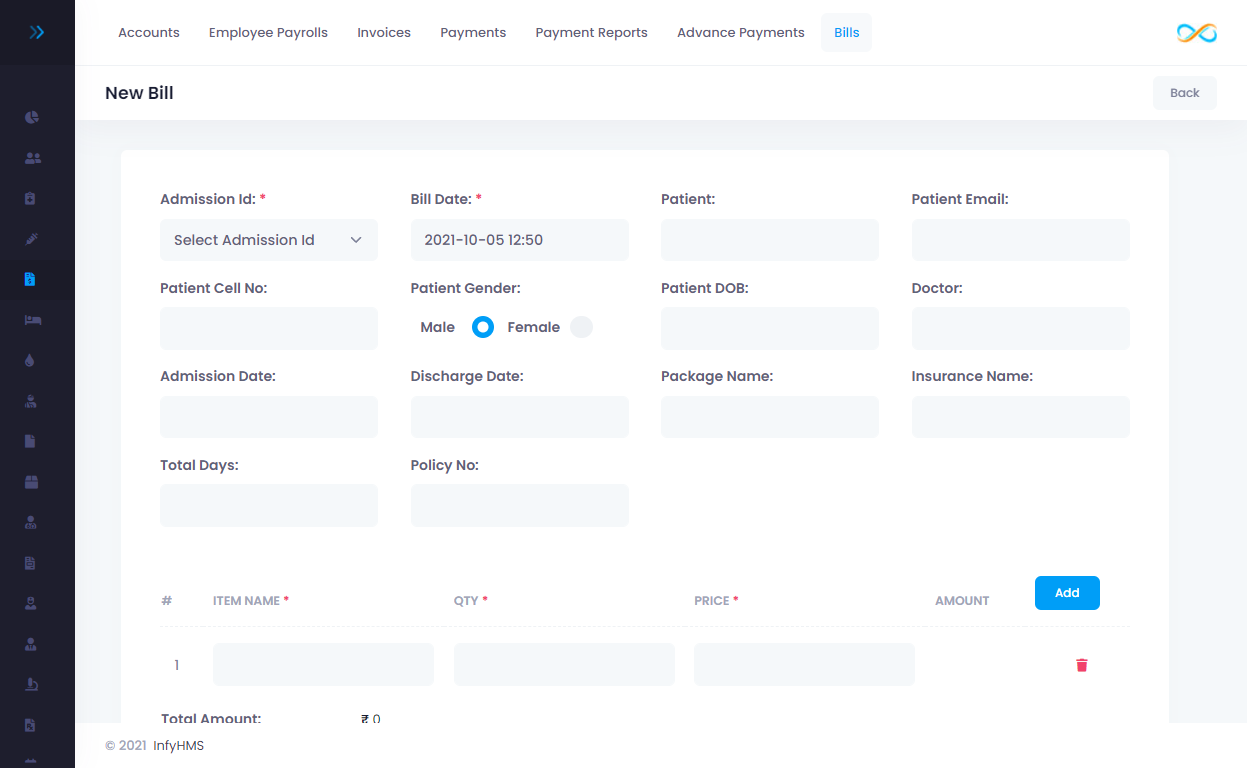Switch to the Invoices tab
Screen dimensions: 1247x768
point(384,33)
